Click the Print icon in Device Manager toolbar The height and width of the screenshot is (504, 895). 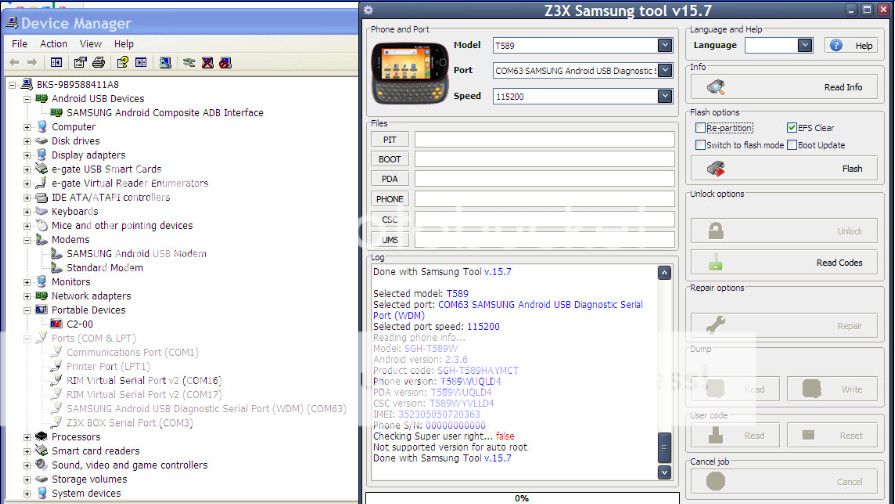pos(98,62)
